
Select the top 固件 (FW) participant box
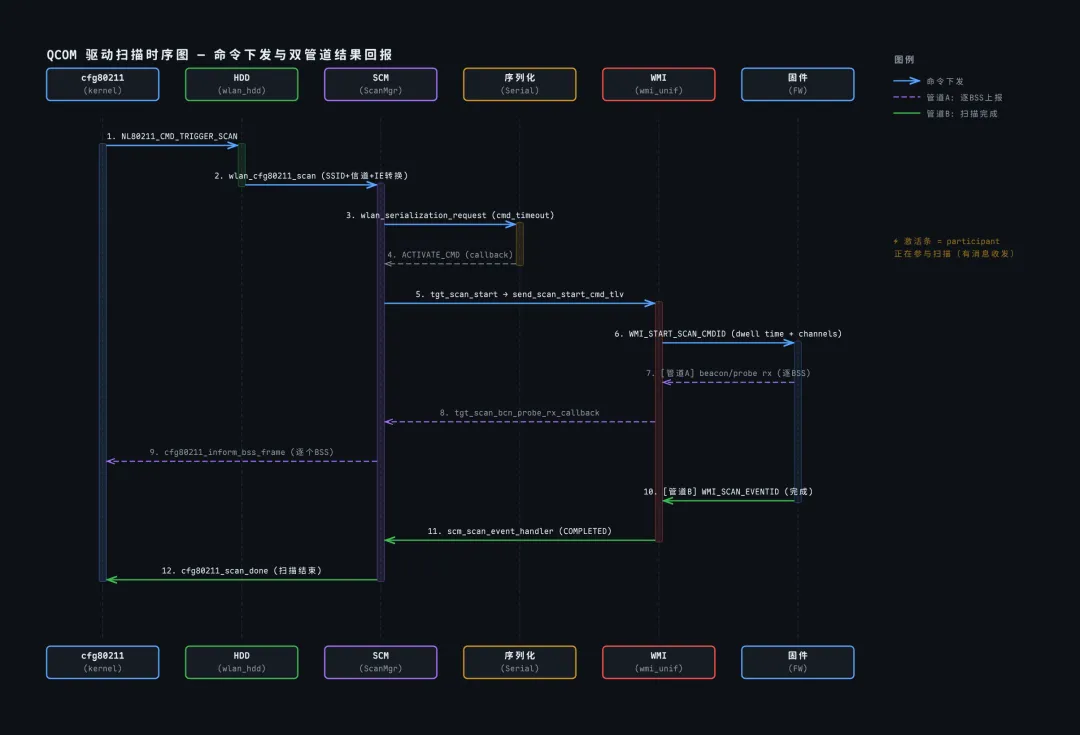[x=798, y=84]
